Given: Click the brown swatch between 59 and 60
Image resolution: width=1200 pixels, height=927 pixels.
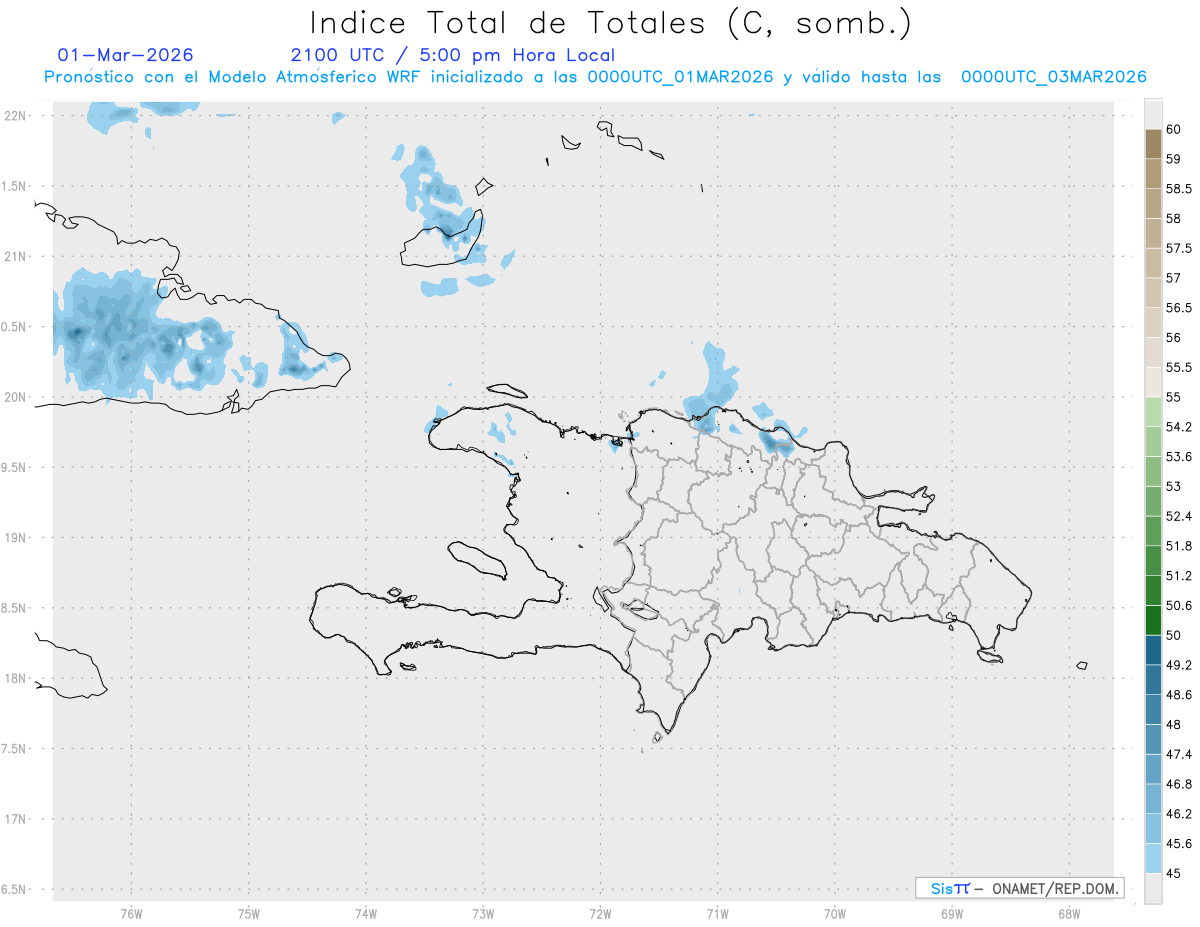Looking at the screenshot, I should pos(1153,143).
